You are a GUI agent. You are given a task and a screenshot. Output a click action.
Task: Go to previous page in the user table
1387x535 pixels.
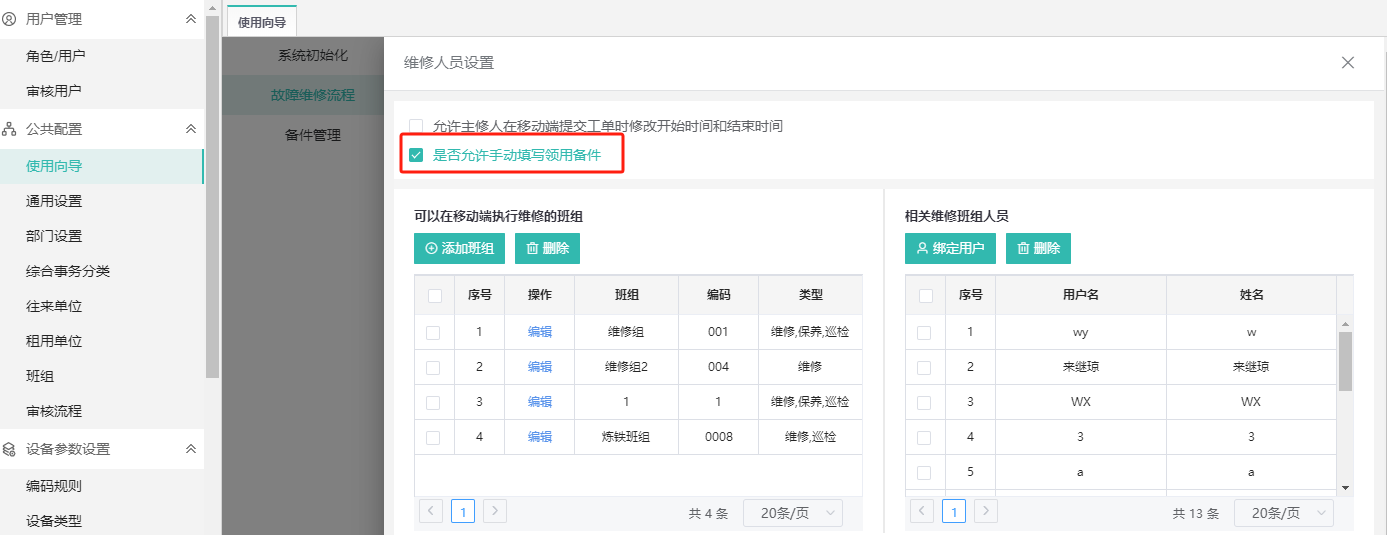(922, 511)
